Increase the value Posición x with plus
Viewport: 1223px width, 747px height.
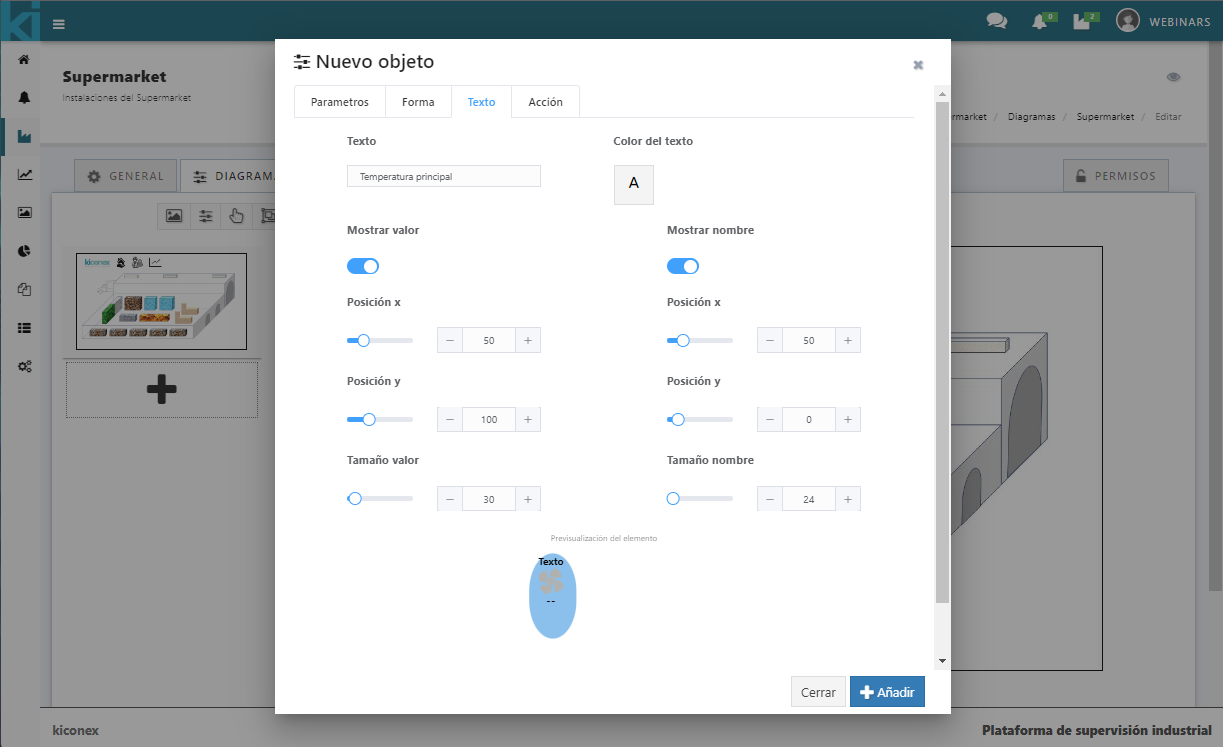pos(528,340)
